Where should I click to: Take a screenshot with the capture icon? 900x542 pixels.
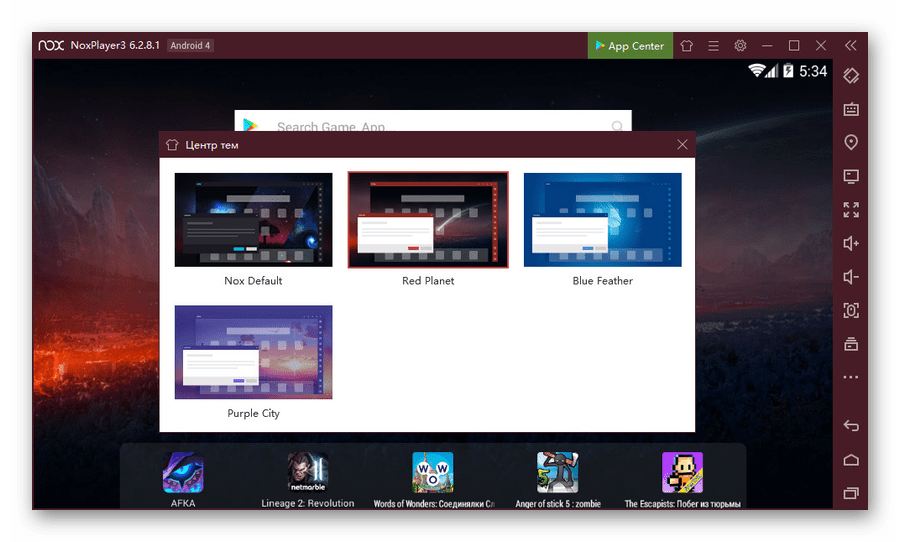coord(851,311)
